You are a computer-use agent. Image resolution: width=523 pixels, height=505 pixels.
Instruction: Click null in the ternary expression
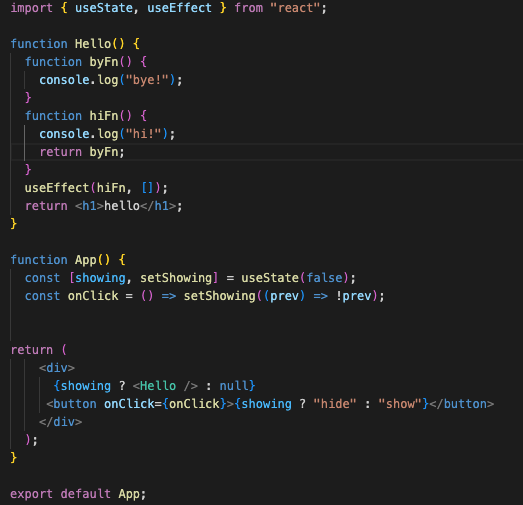click(234, 386)
